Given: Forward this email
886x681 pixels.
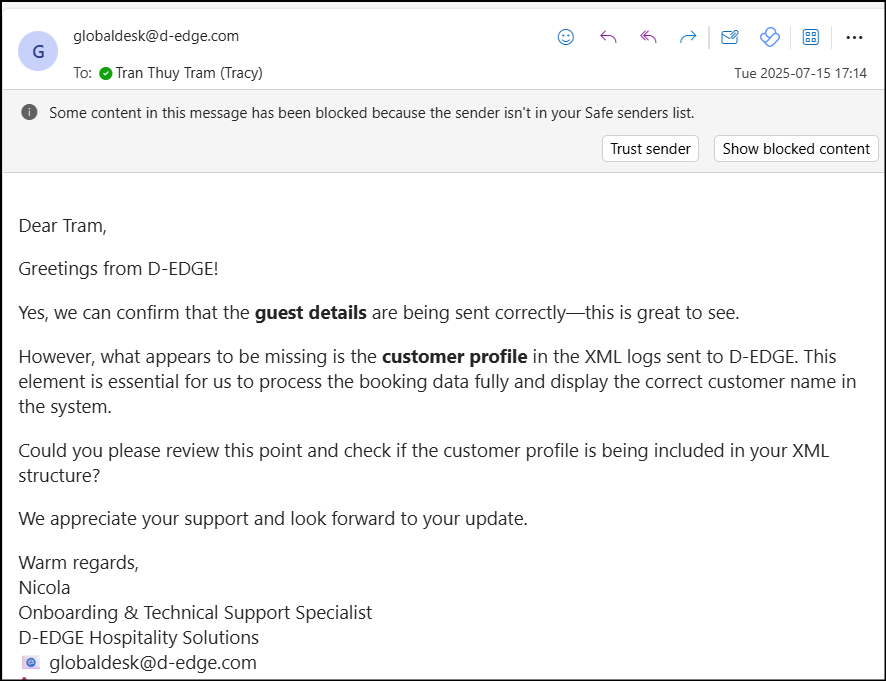Looking at the screenshot, I should coord(688,37).
